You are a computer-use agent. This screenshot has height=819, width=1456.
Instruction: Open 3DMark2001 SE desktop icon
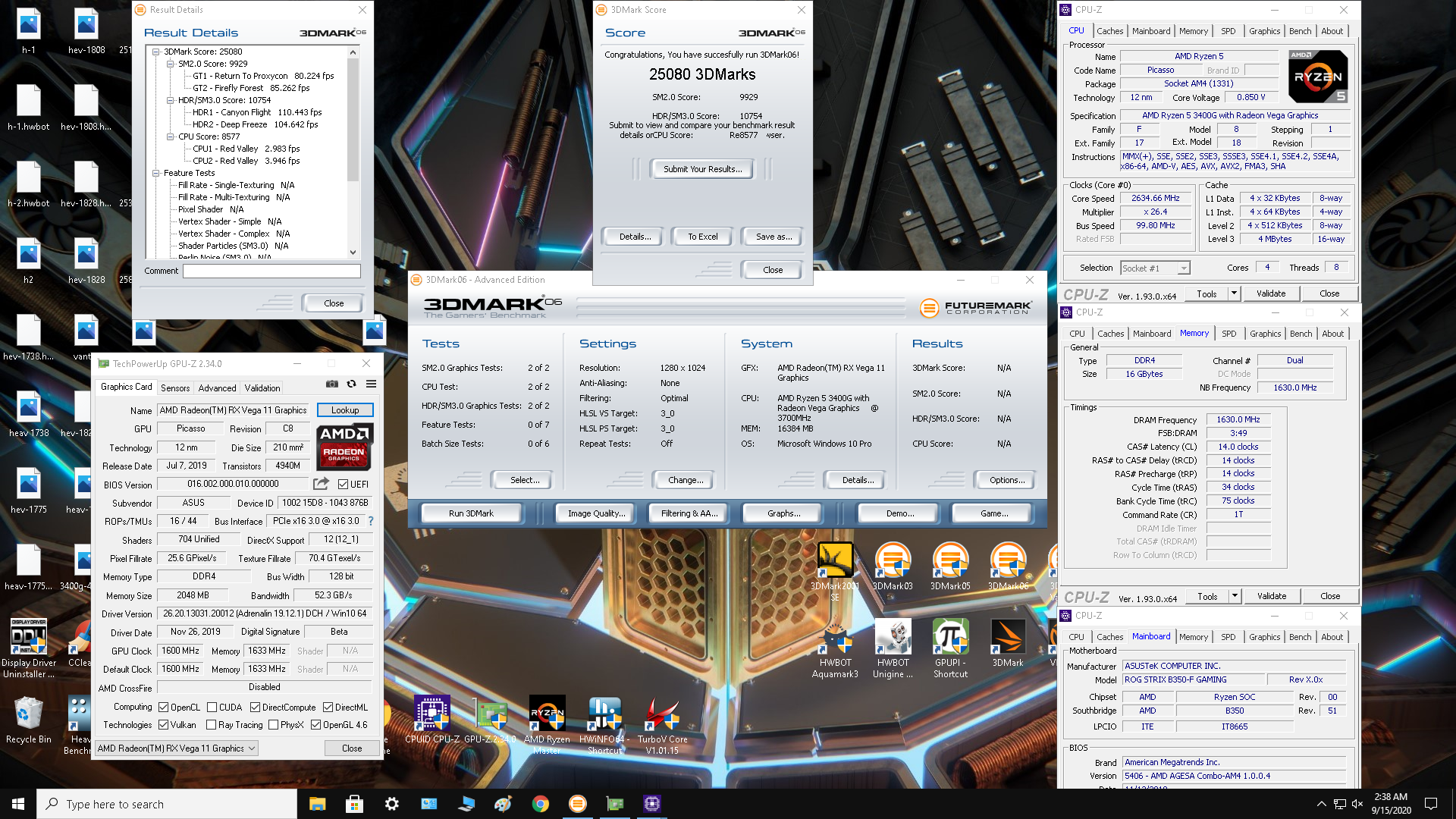pyautogui.click(x=835, y=571)
